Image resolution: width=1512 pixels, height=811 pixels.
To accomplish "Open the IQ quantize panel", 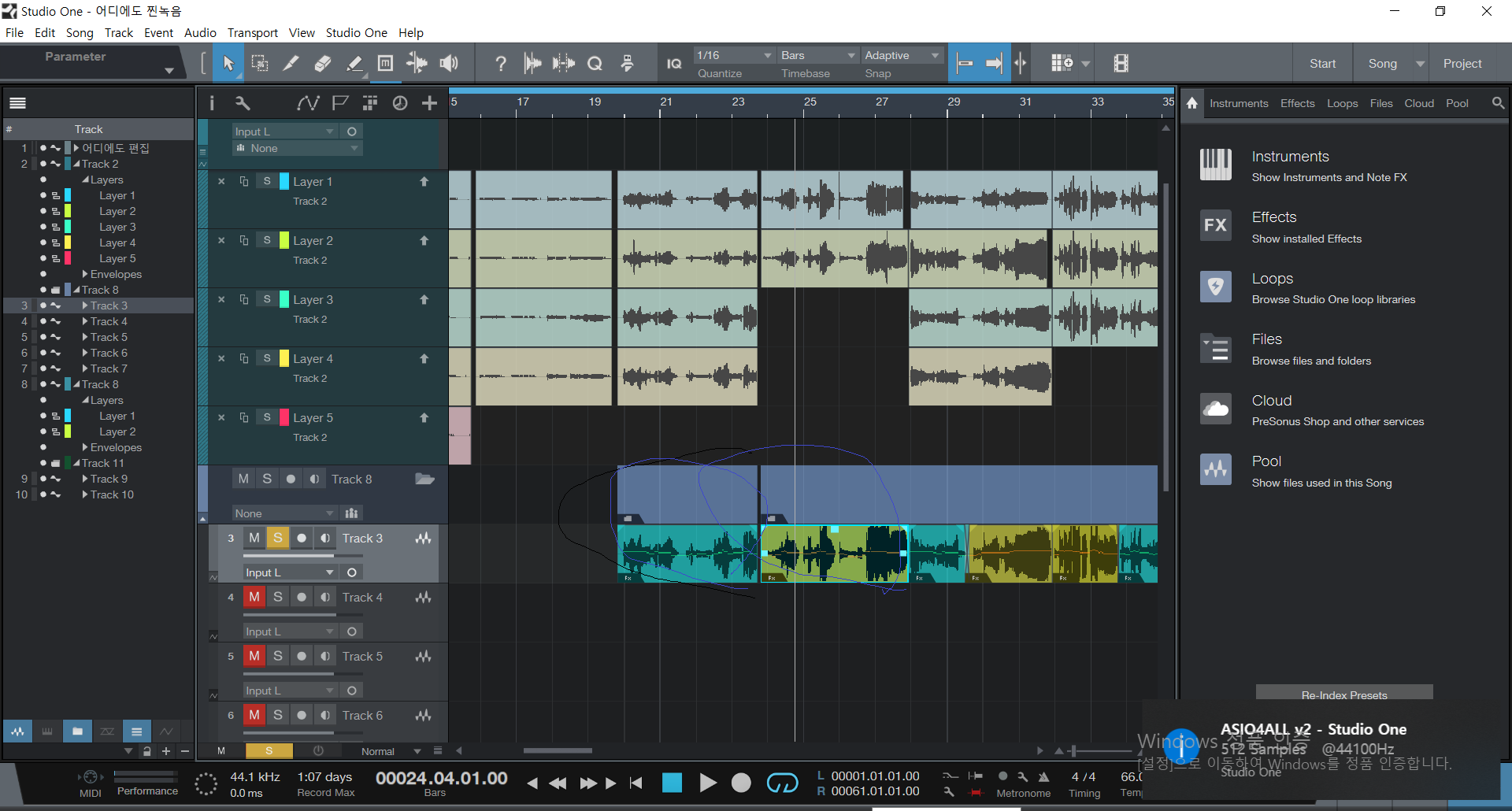I will coord(674,64).
